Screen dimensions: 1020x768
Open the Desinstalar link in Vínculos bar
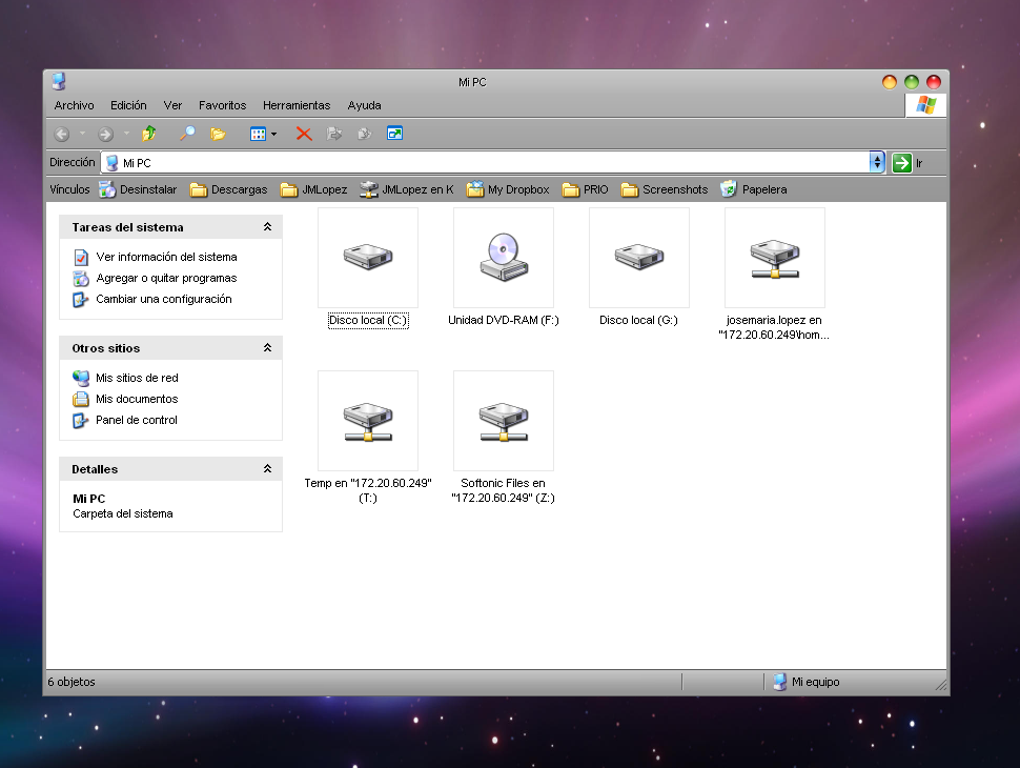coord(138,189)
